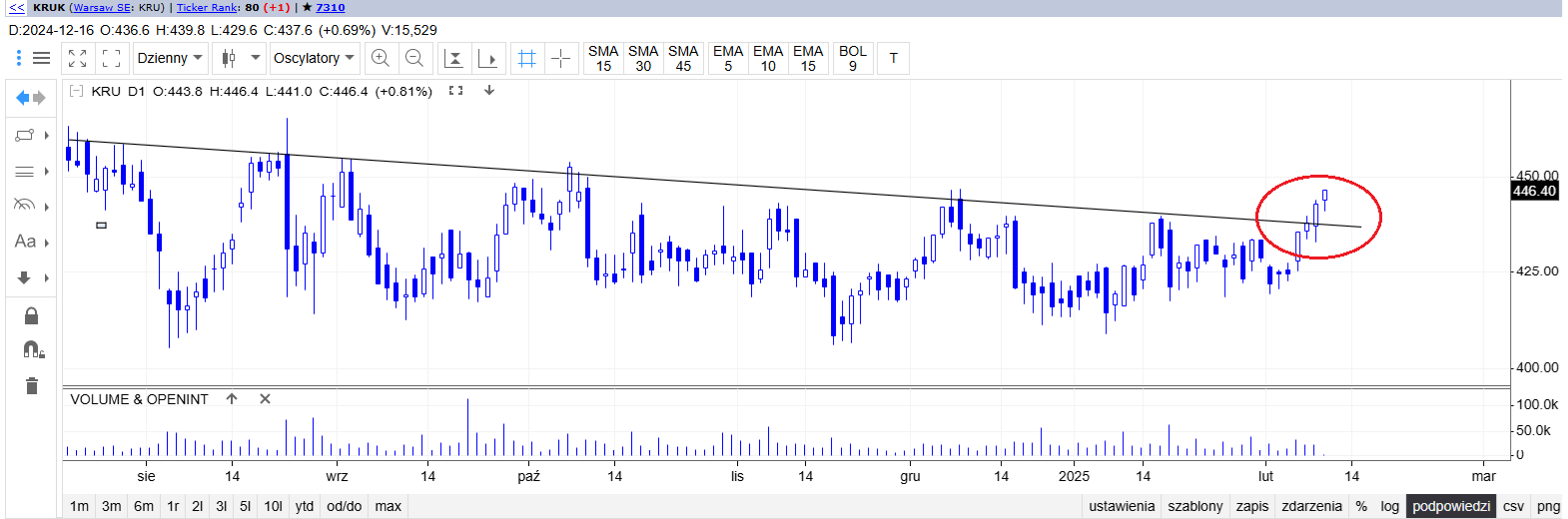
Task: Select the ytd time range tab
Action: click(305, 506)
